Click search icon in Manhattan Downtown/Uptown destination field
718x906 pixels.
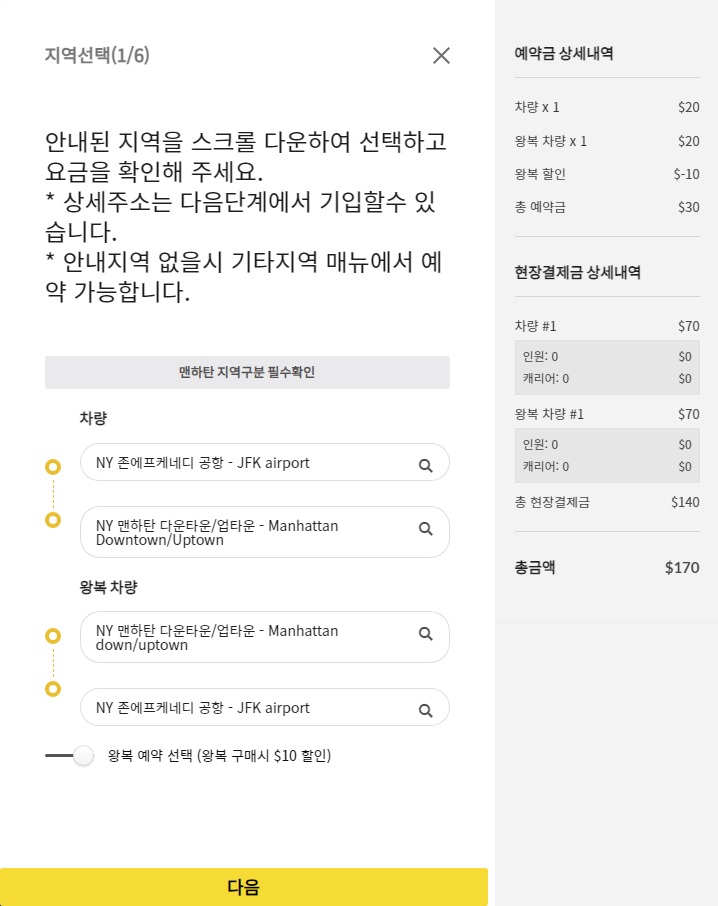coord(425,529)
